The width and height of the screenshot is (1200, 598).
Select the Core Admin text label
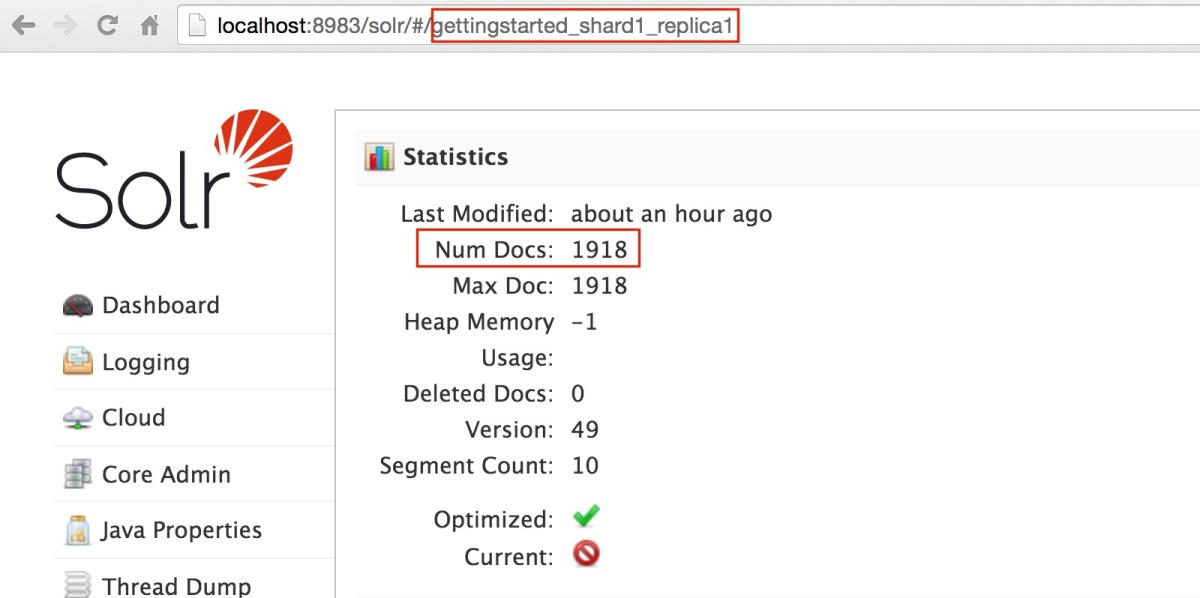(x=166, y=474)
